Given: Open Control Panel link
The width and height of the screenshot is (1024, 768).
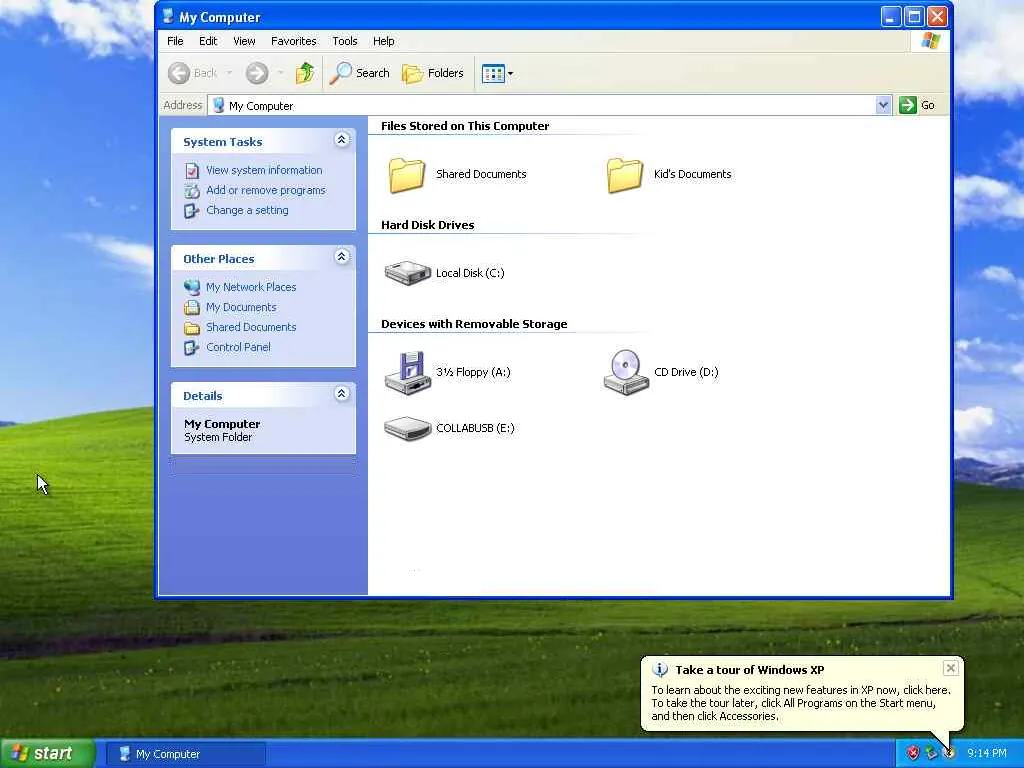Looking at the screenshot, I should 238,347.
